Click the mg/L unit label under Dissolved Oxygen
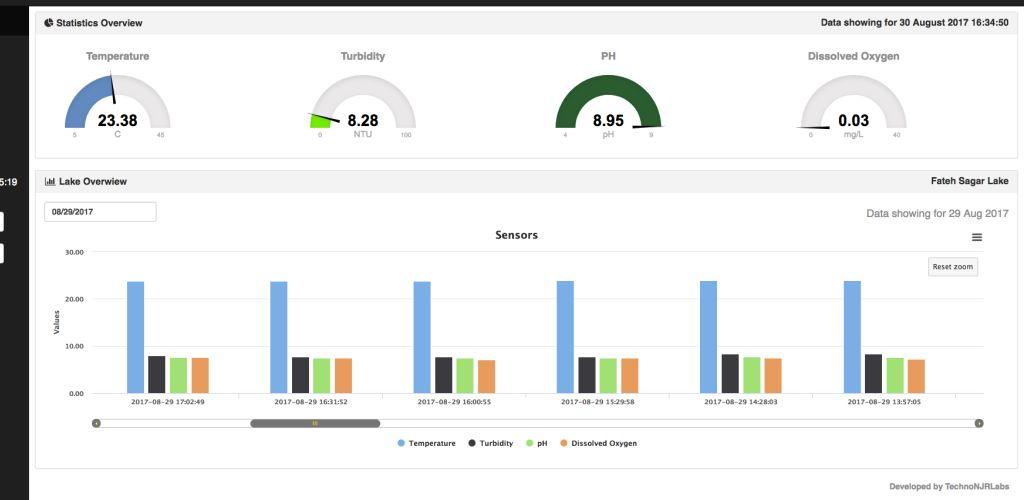The height and width of the screenshot is (500, 1024). pos(853,134)
